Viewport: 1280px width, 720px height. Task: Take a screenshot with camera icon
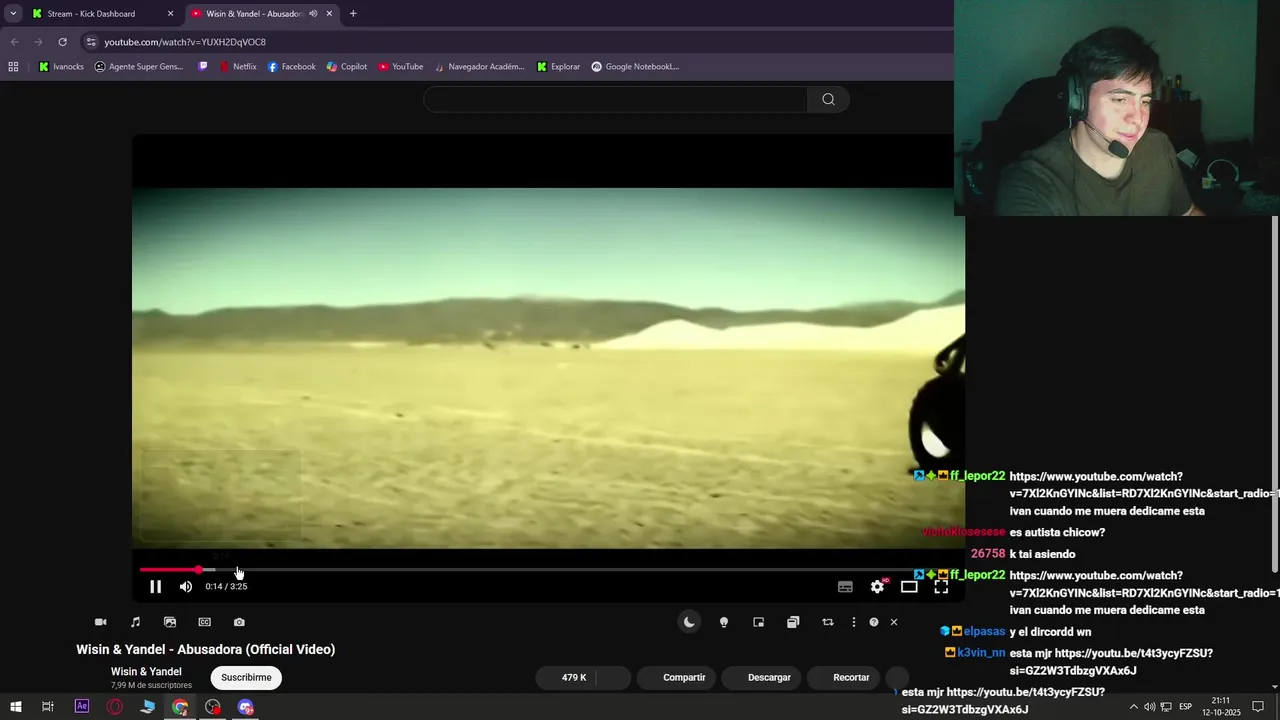(x=239, y=622)
